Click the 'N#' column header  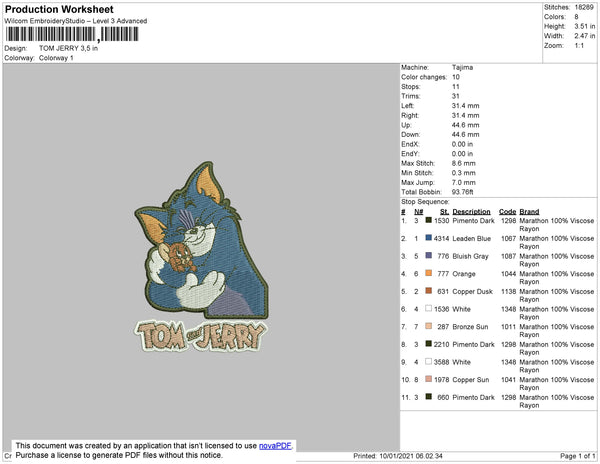(419, 212)
